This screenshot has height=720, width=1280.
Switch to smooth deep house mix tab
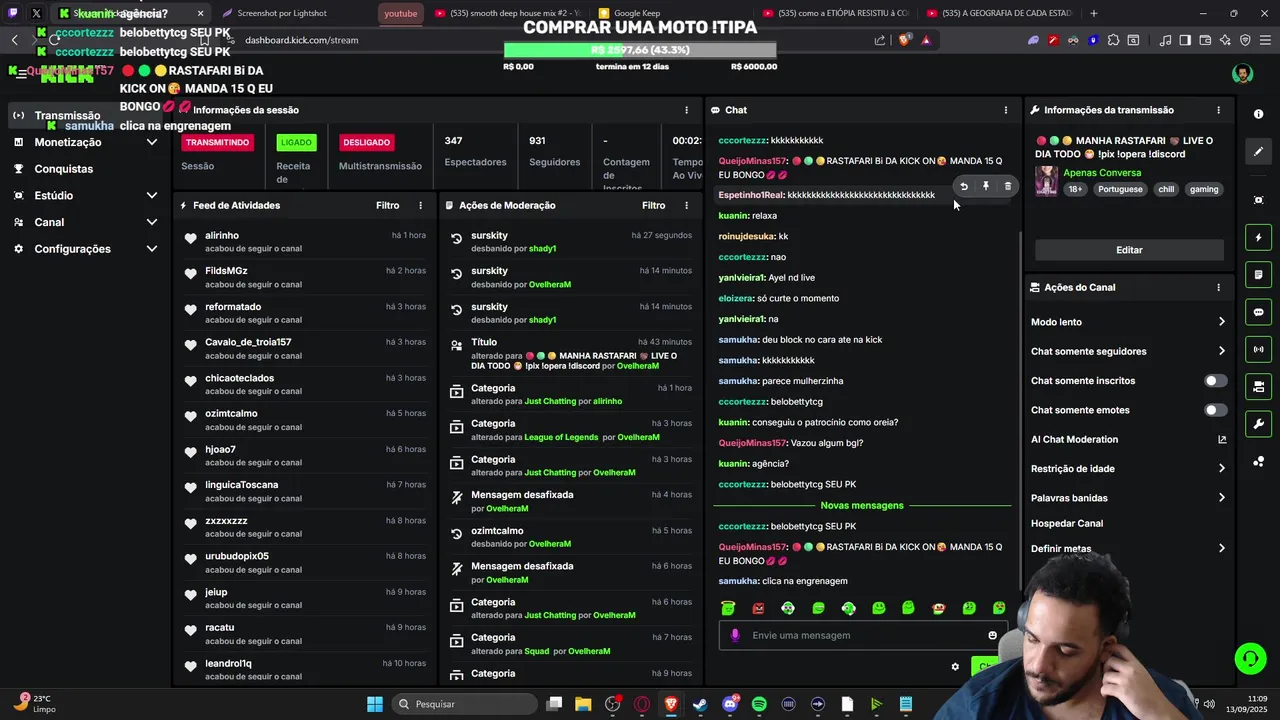510,13
